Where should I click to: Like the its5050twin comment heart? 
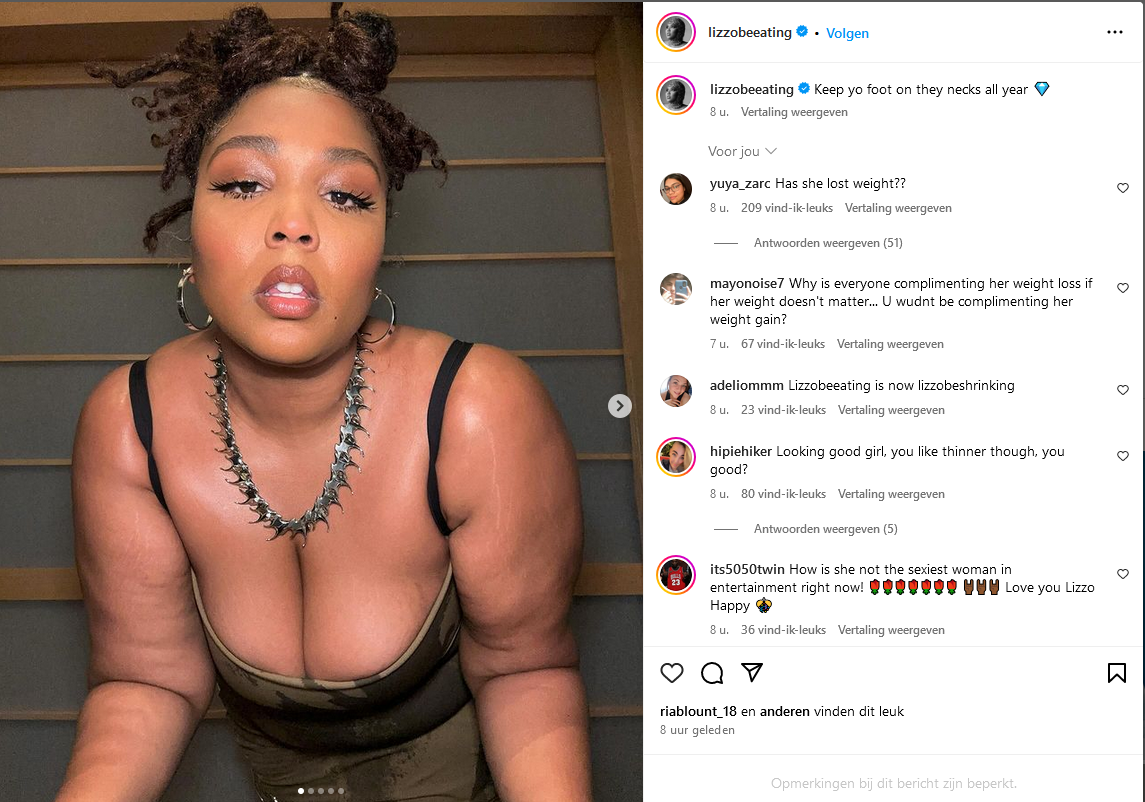pos(1123,574)
